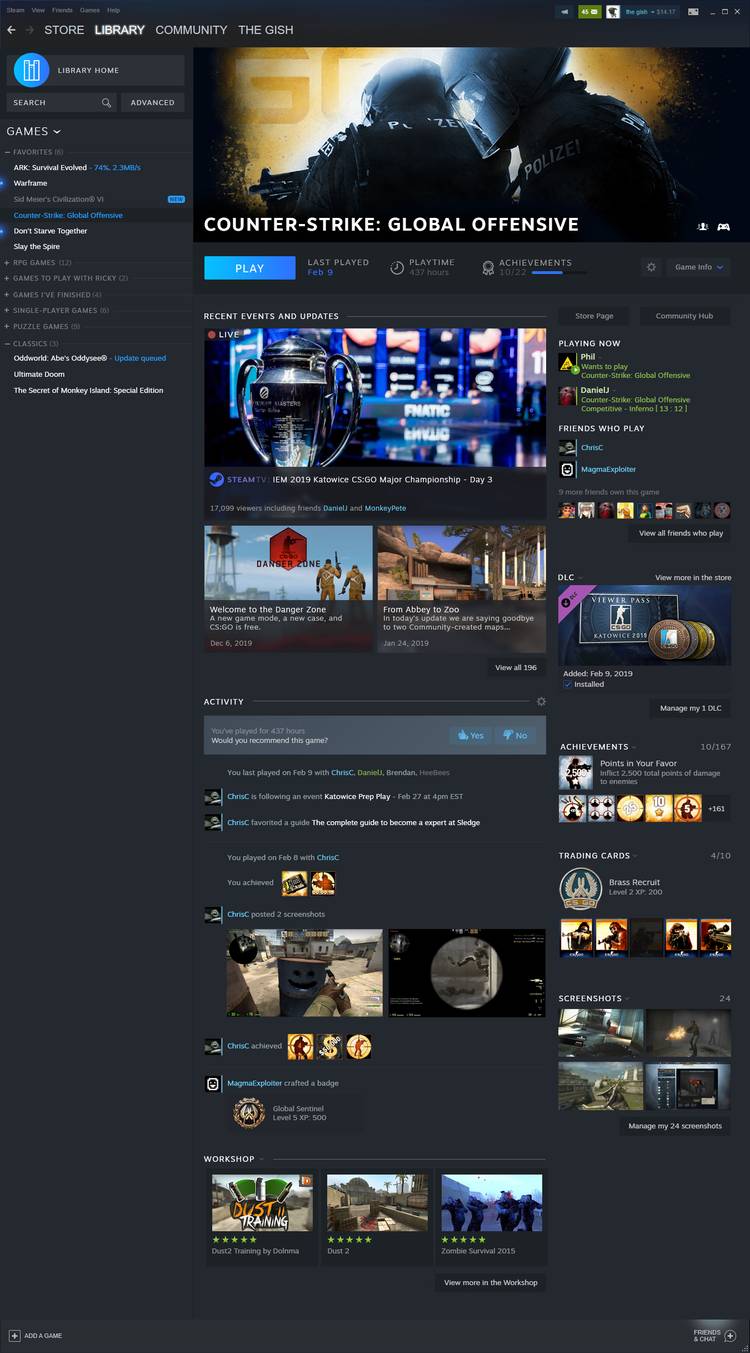The height and width of the screenshot is (1353, 750).
Task: Click View all 196 events
Action: [x=516, y=667]
